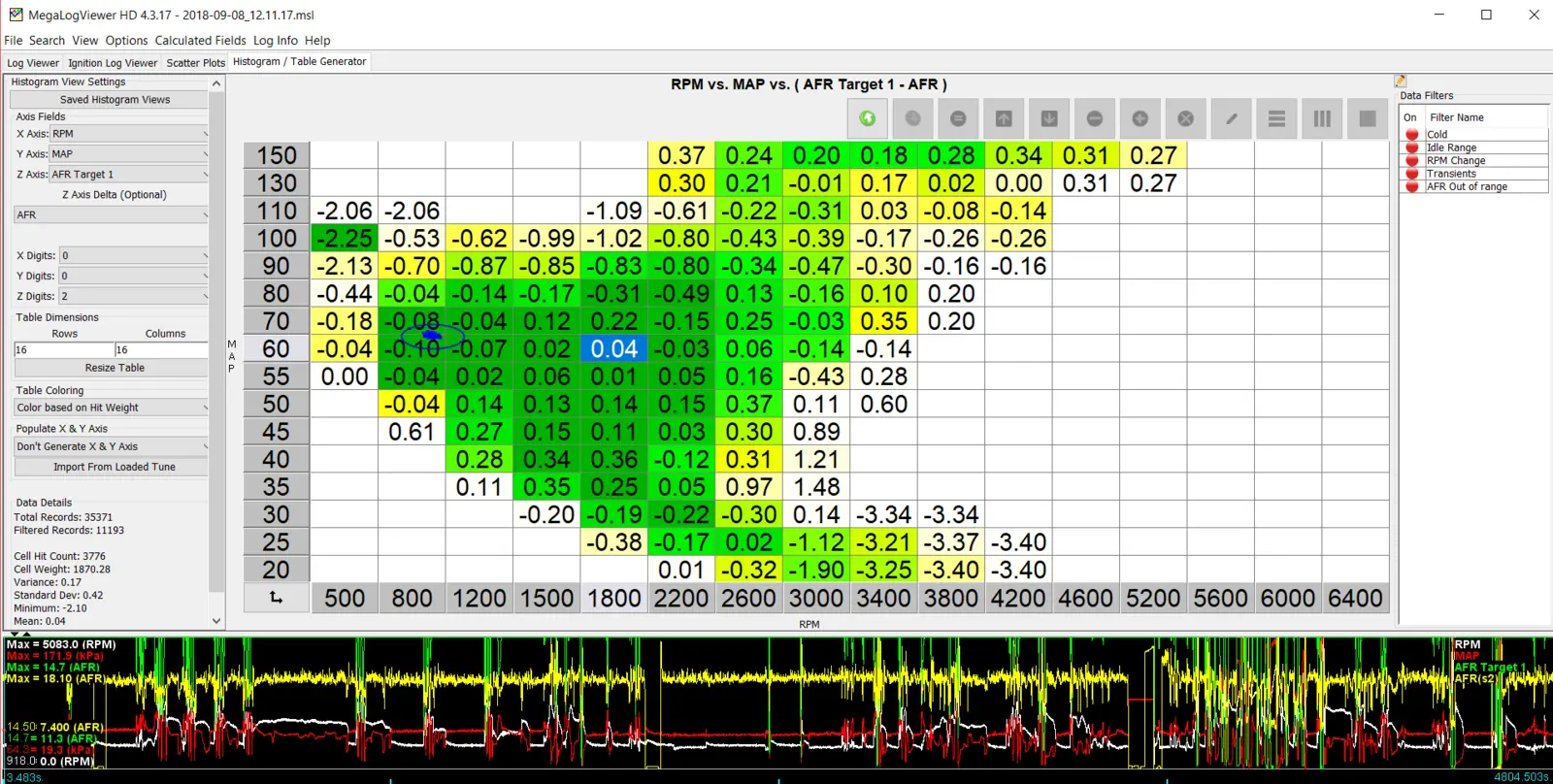The width and height of the screenshot is (1553, 784).
Task: Open the File menu
Action: click(x=13, y=41)
